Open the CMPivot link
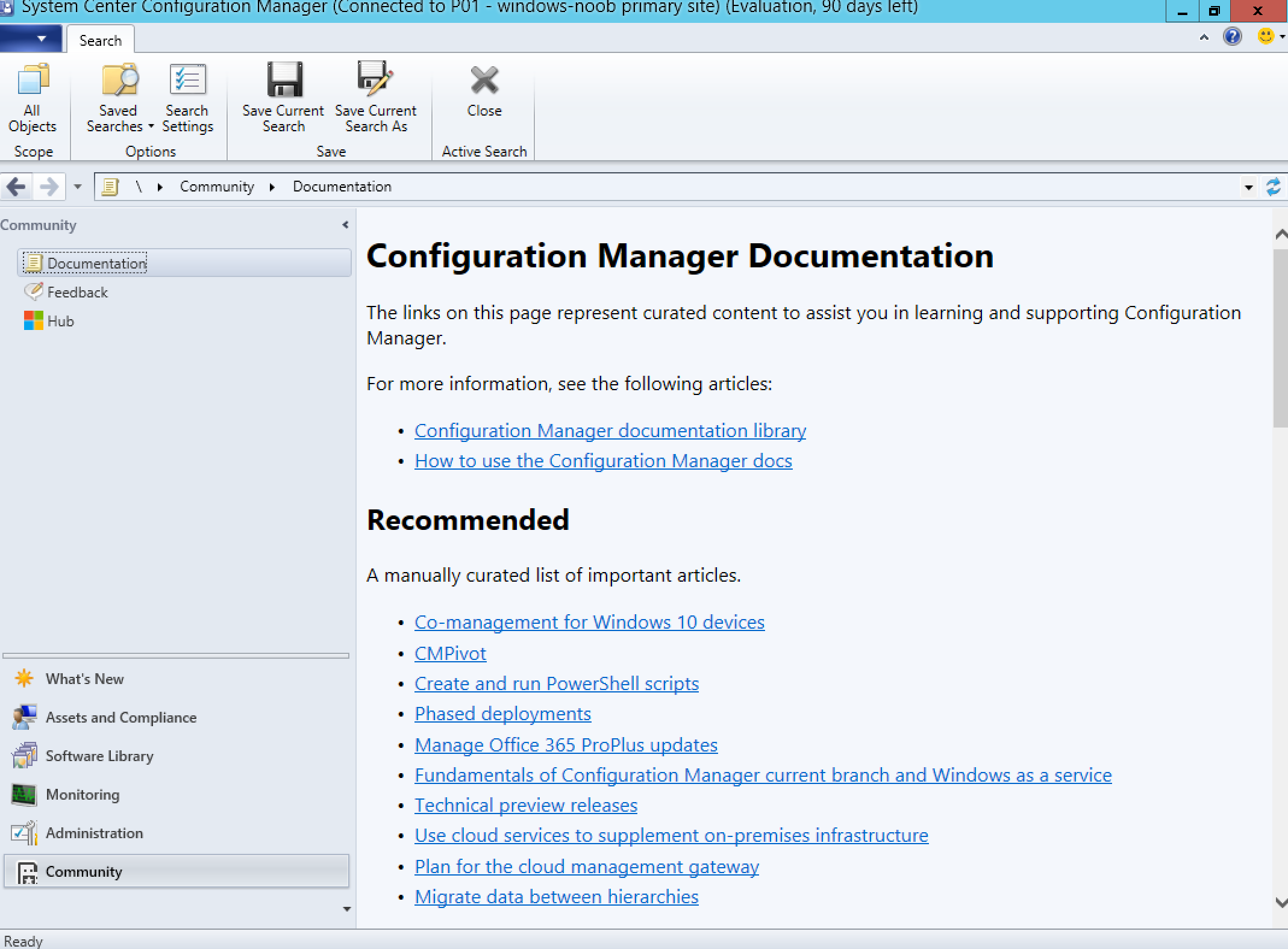The width and height of the screenshot is (1288, 949). [450, 653]
